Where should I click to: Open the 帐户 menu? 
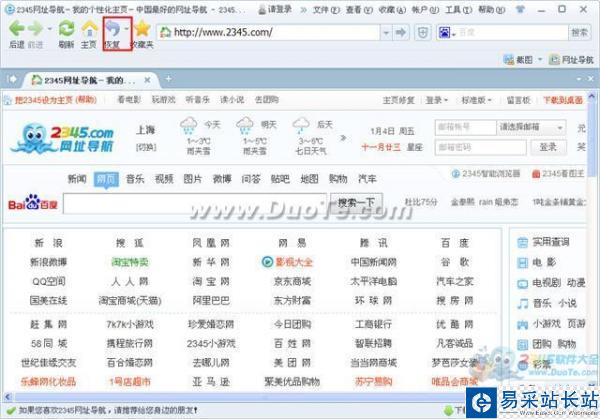(x=425, y=10)
